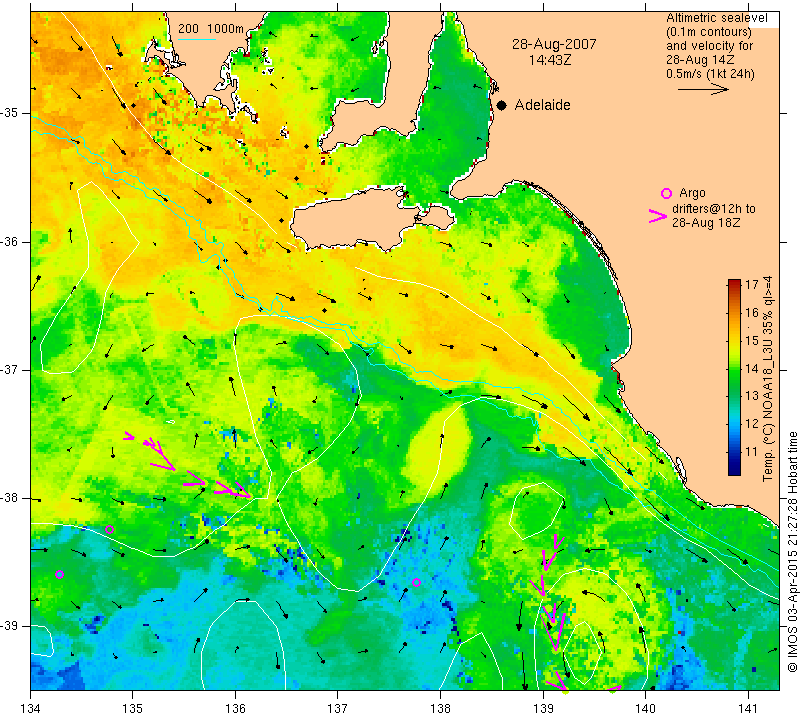This screenshot has height=720, width=800.
Task: Click the longitude label 134
Action: (x=30, y=708)
